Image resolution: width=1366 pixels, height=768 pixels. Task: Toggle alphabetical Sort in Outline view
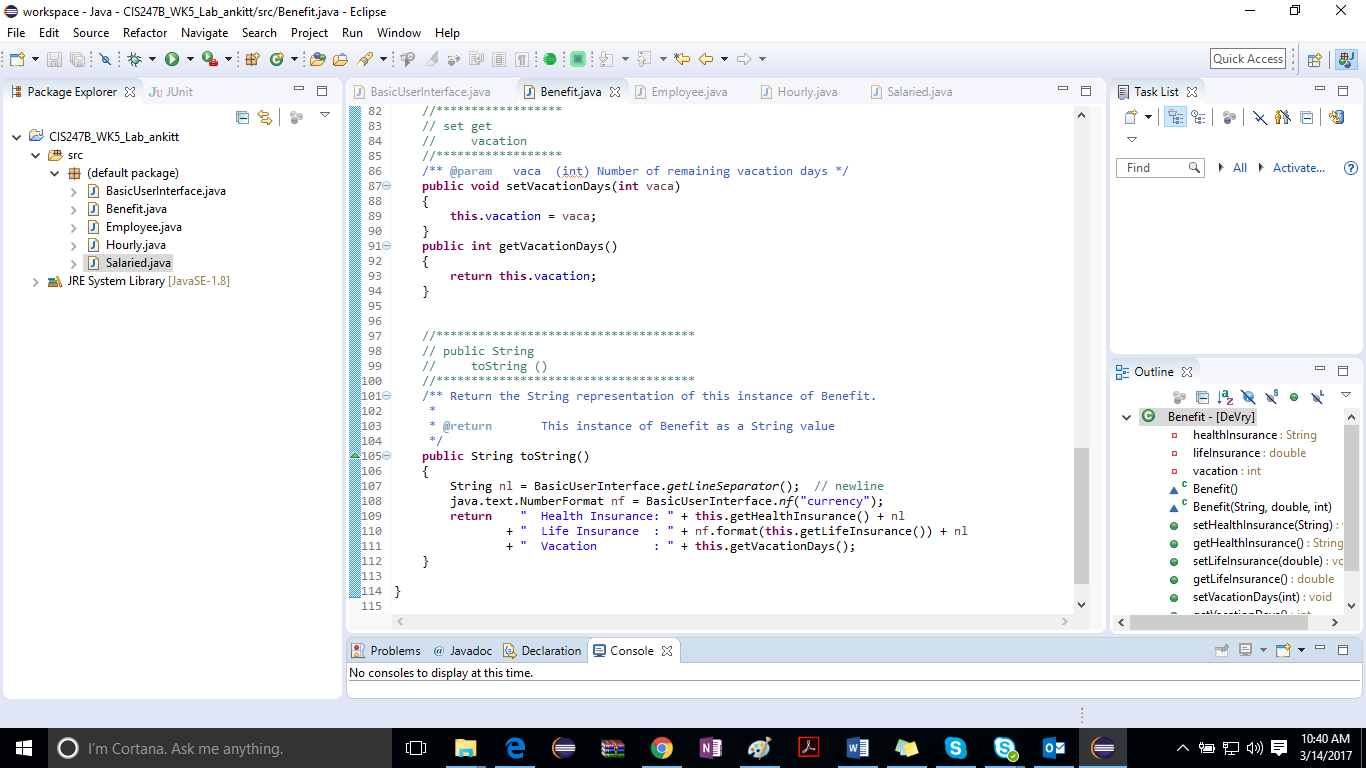coord(1225,397)
